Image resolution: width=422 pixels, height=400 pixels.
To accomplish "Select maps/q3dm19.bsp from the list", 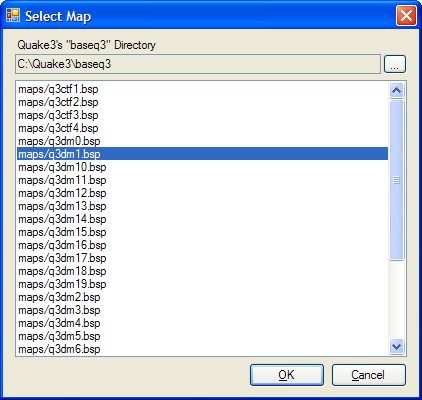I will click(x=202, y=284).
